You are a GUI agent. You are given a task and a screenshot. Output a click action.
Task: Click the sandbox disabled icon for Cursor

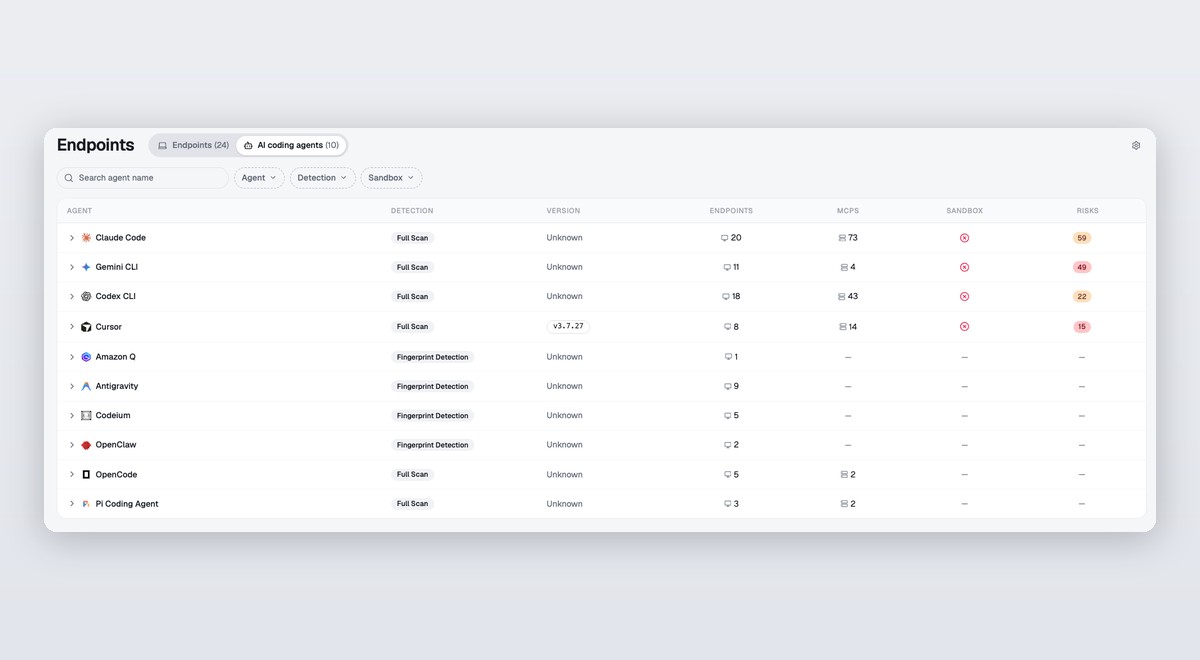pyautogui.click(x=964, y=327)
